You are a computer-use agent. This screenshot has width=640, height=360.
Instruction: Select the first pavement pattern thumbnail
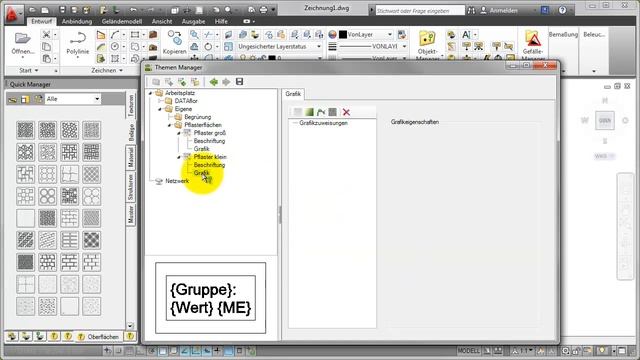point(25,130)
